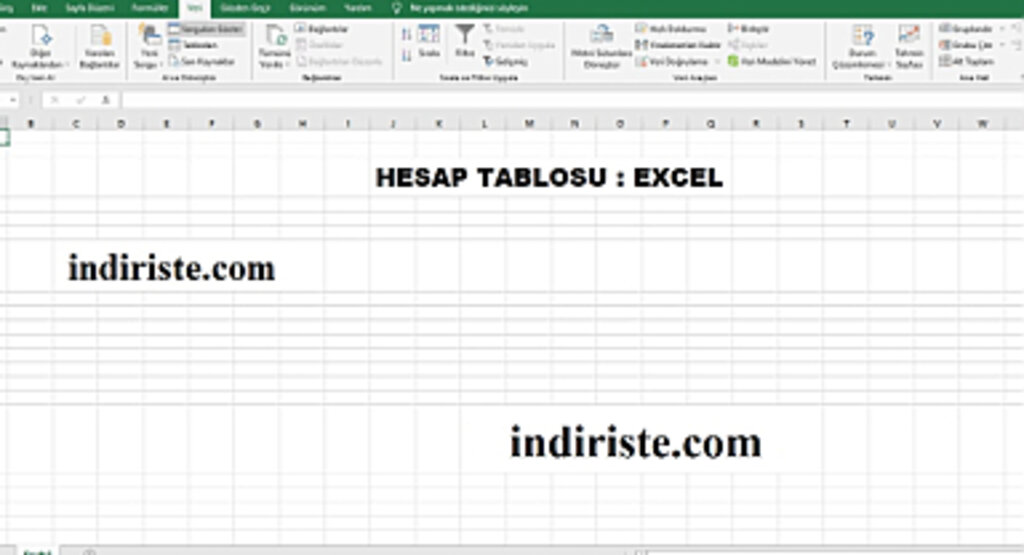The image size is (1024, 555).
Task: Click Hızlı Doldurma flash fill
Action: click(671, 29)
